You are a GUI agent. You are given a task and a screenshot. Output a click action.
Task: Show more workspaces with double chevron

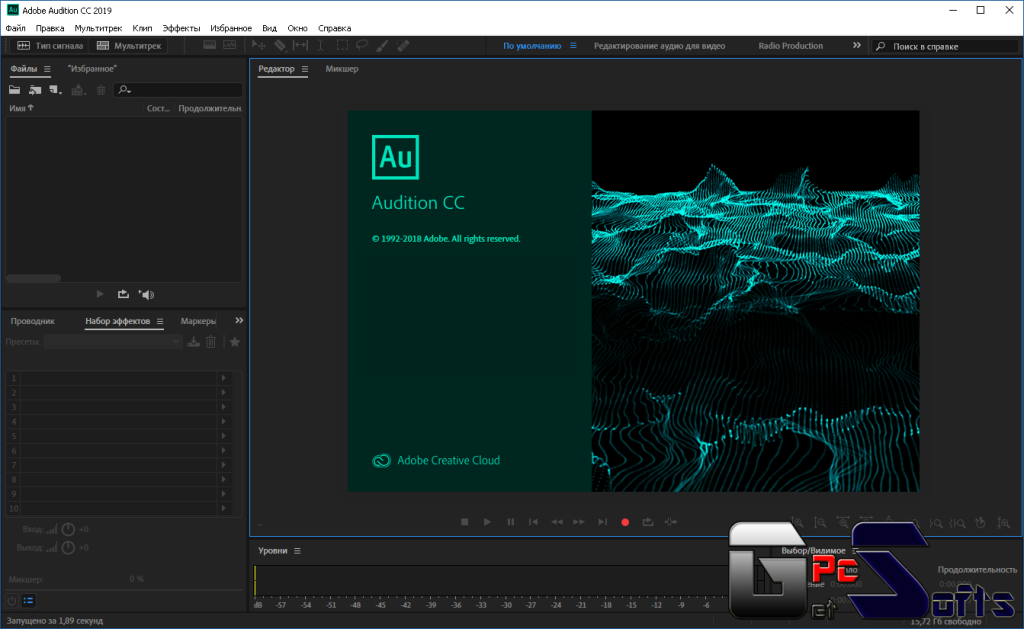point(856,45)
